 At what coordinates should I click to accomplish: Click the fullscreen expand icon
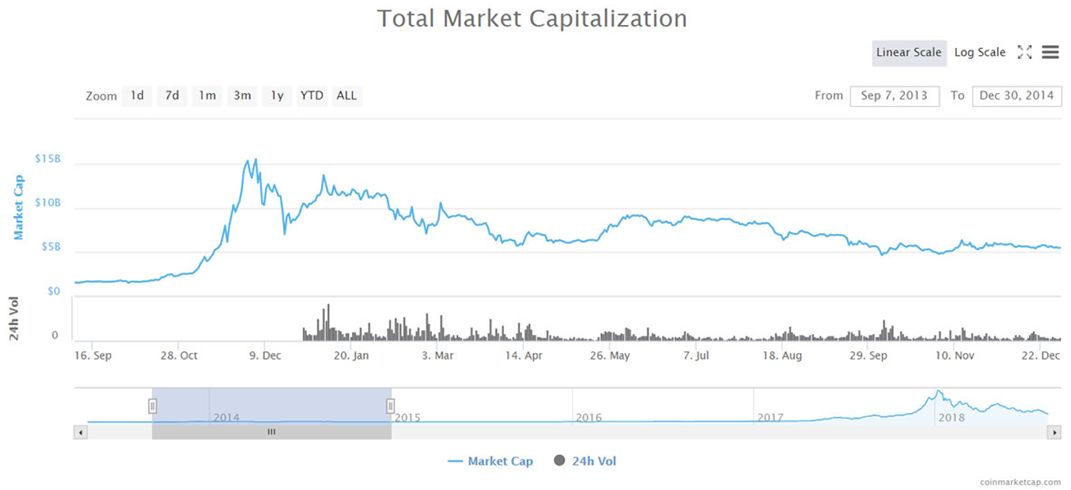tap(1024, 52)
